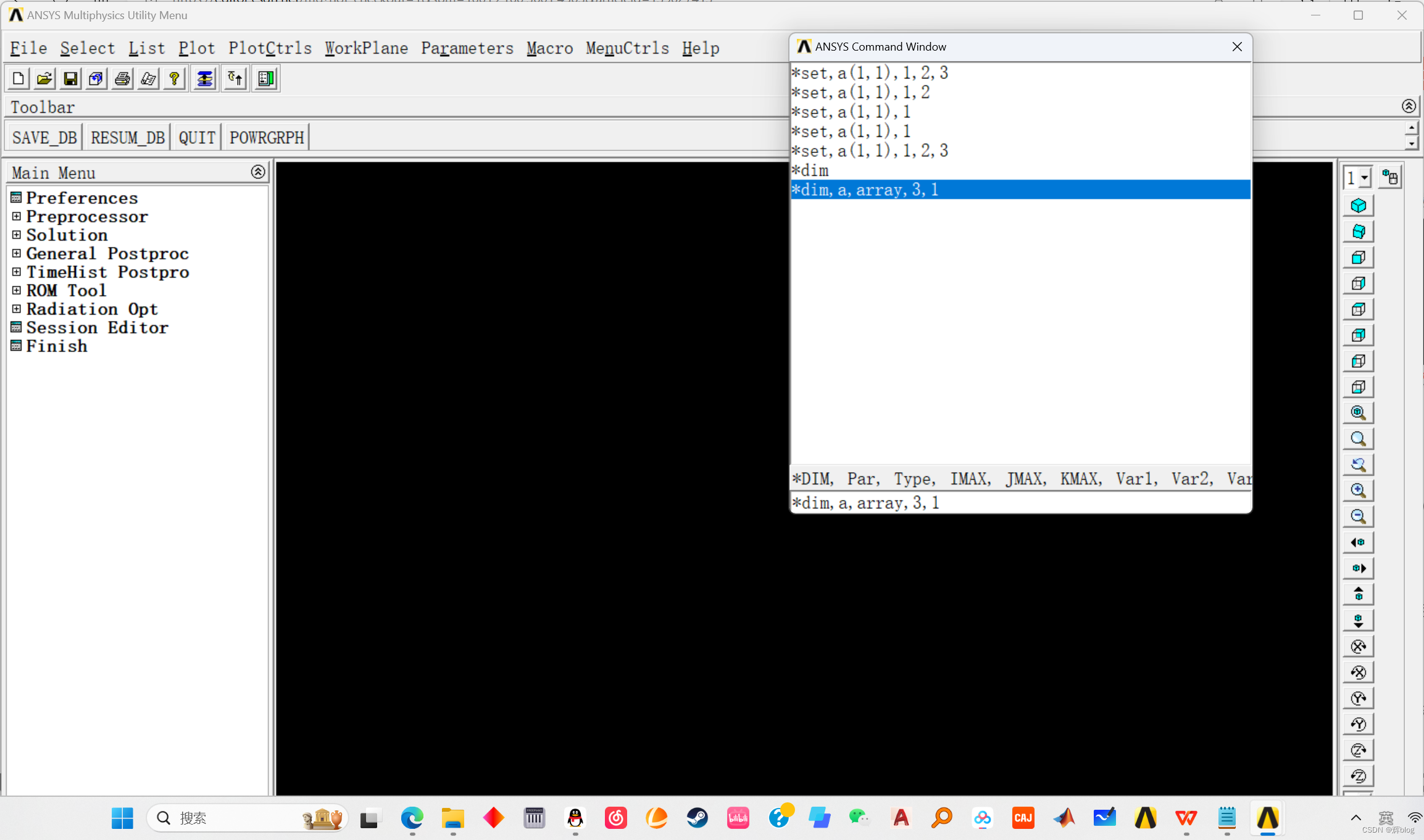Open the File menu
Screen dimensions: 1424x840
click(28, 47)
